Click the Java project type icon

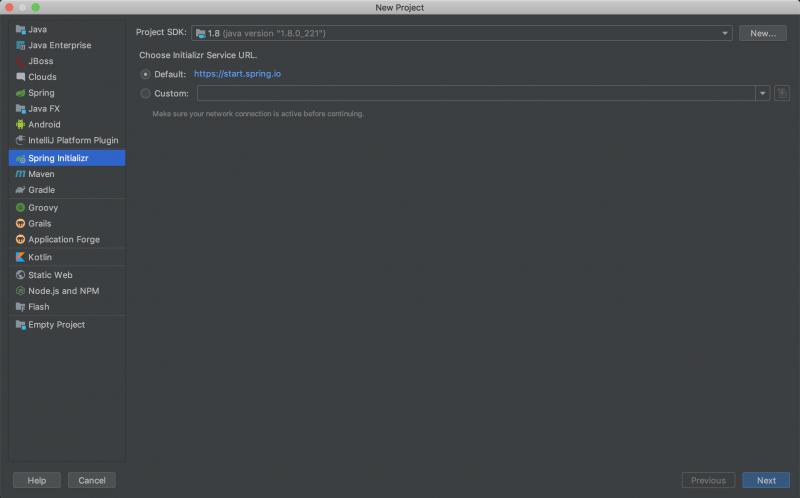(x=20, y=30)
